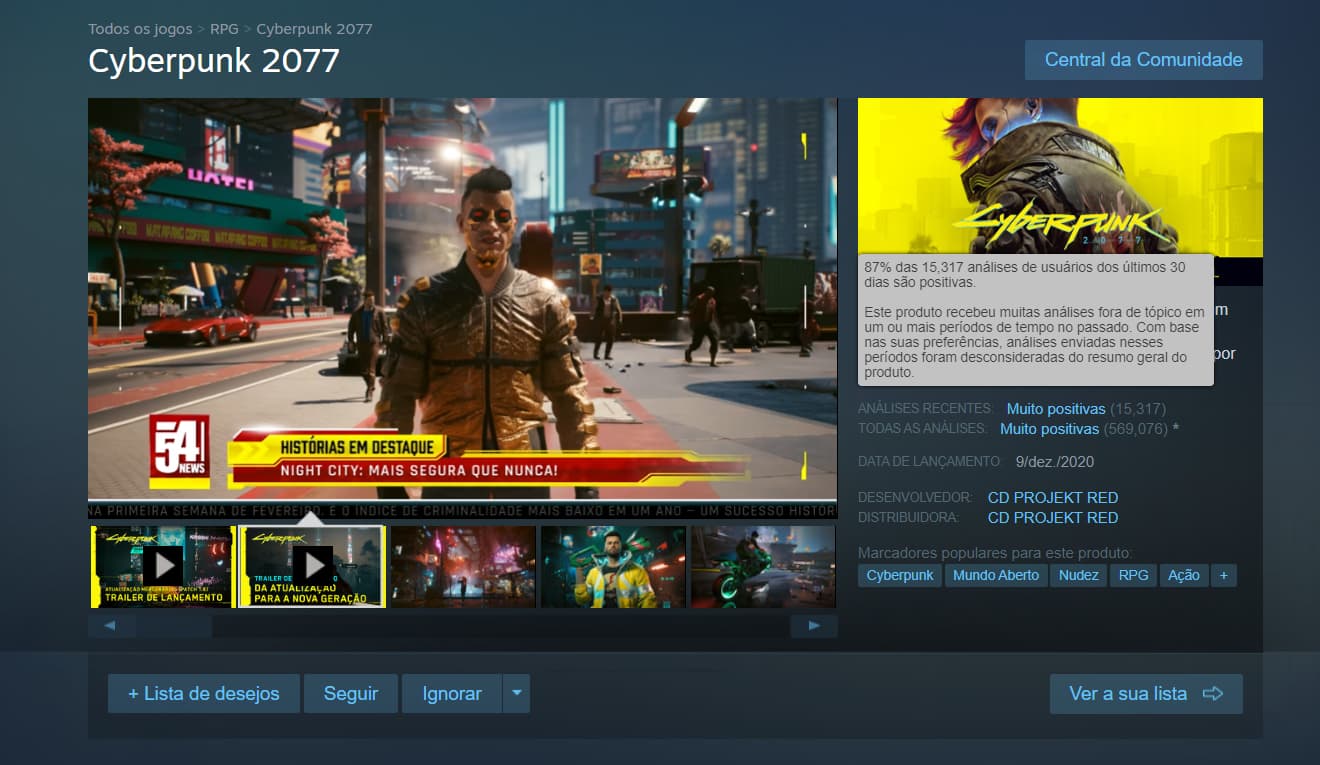
Task: Click the plus button to add tags
Action: coord(1224,575)
